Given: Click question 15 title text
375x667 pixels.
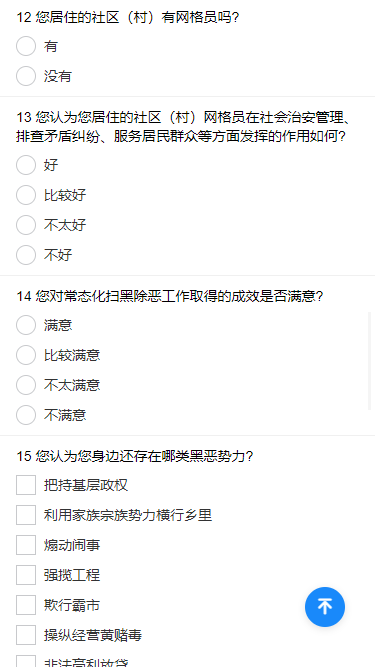Looking at the screenshot, I should tap(135, 456).
